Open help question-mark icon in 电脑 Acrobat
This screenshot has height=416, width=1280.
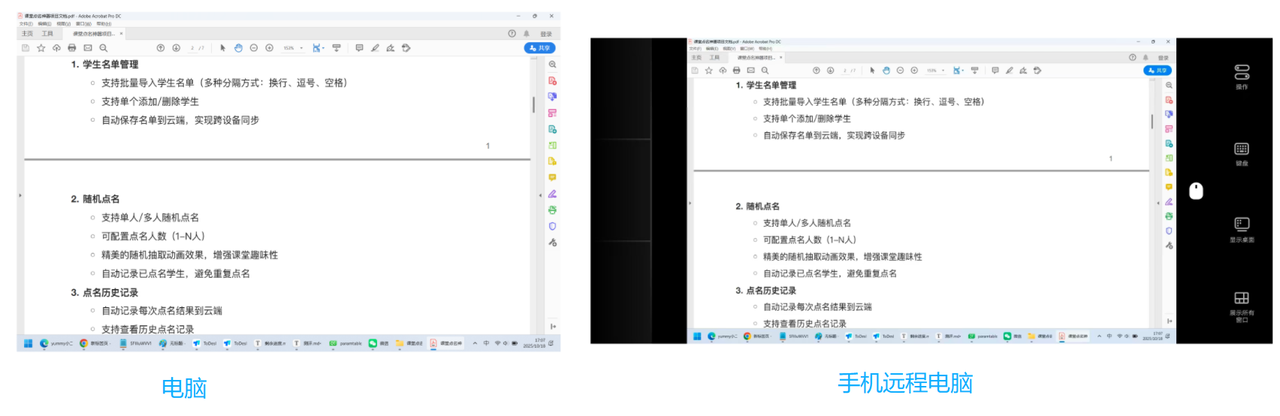pyautogui.click(x=511, y=33)
